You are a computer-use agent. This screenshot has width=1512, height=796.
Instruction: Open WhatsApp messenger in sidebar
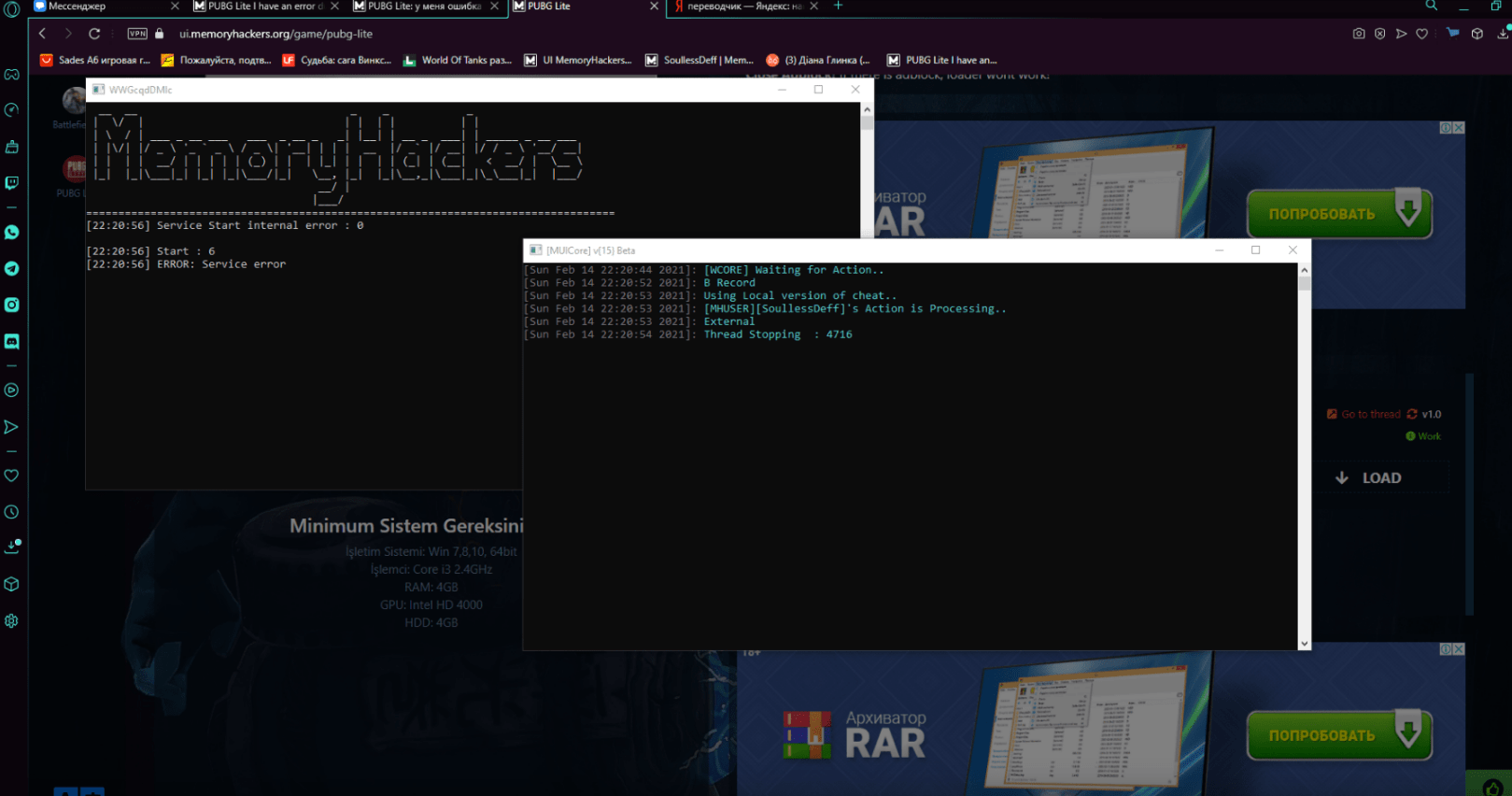pos(11,232)
